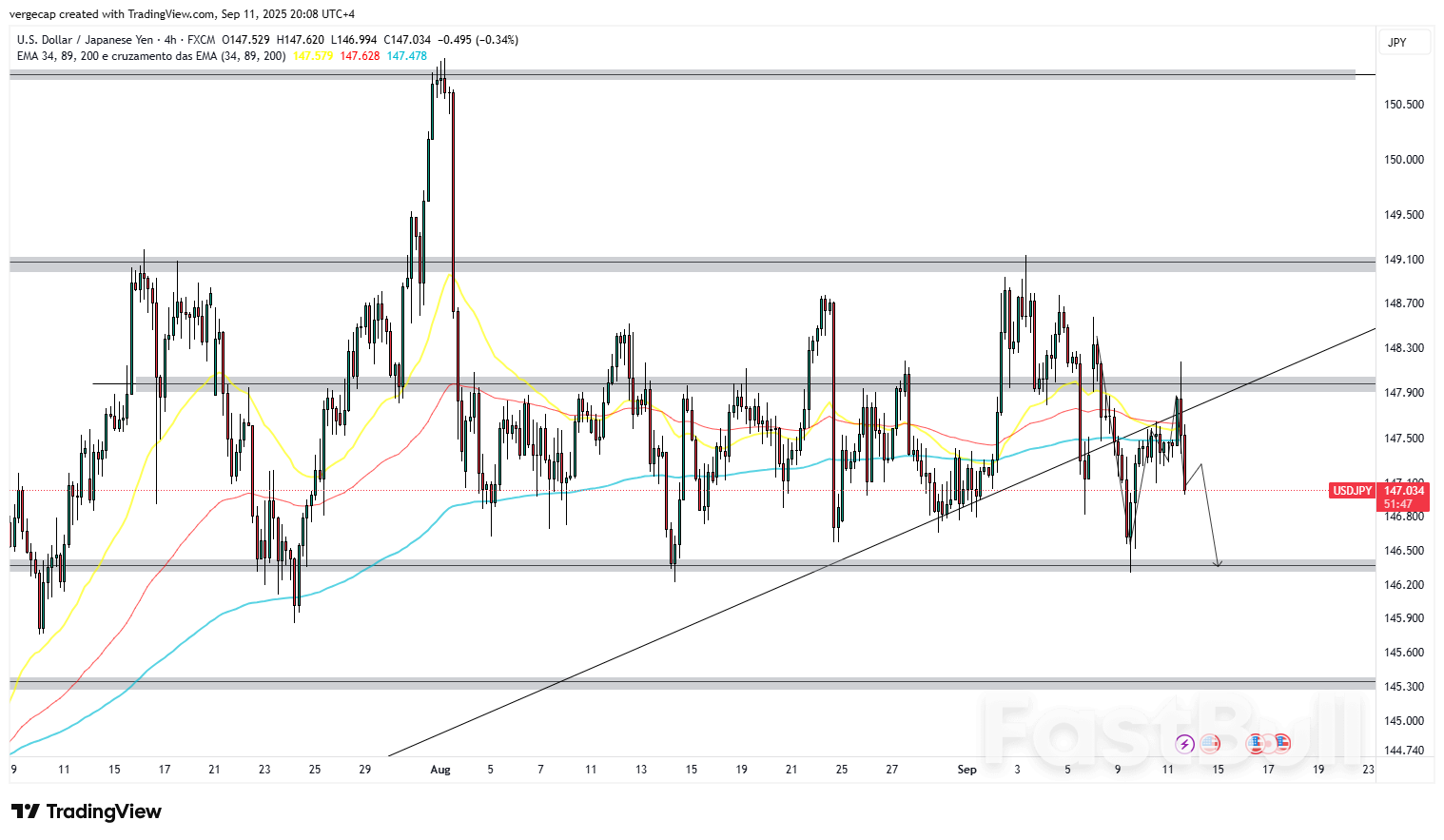Click the low value L146.994

tap(354, 40)
